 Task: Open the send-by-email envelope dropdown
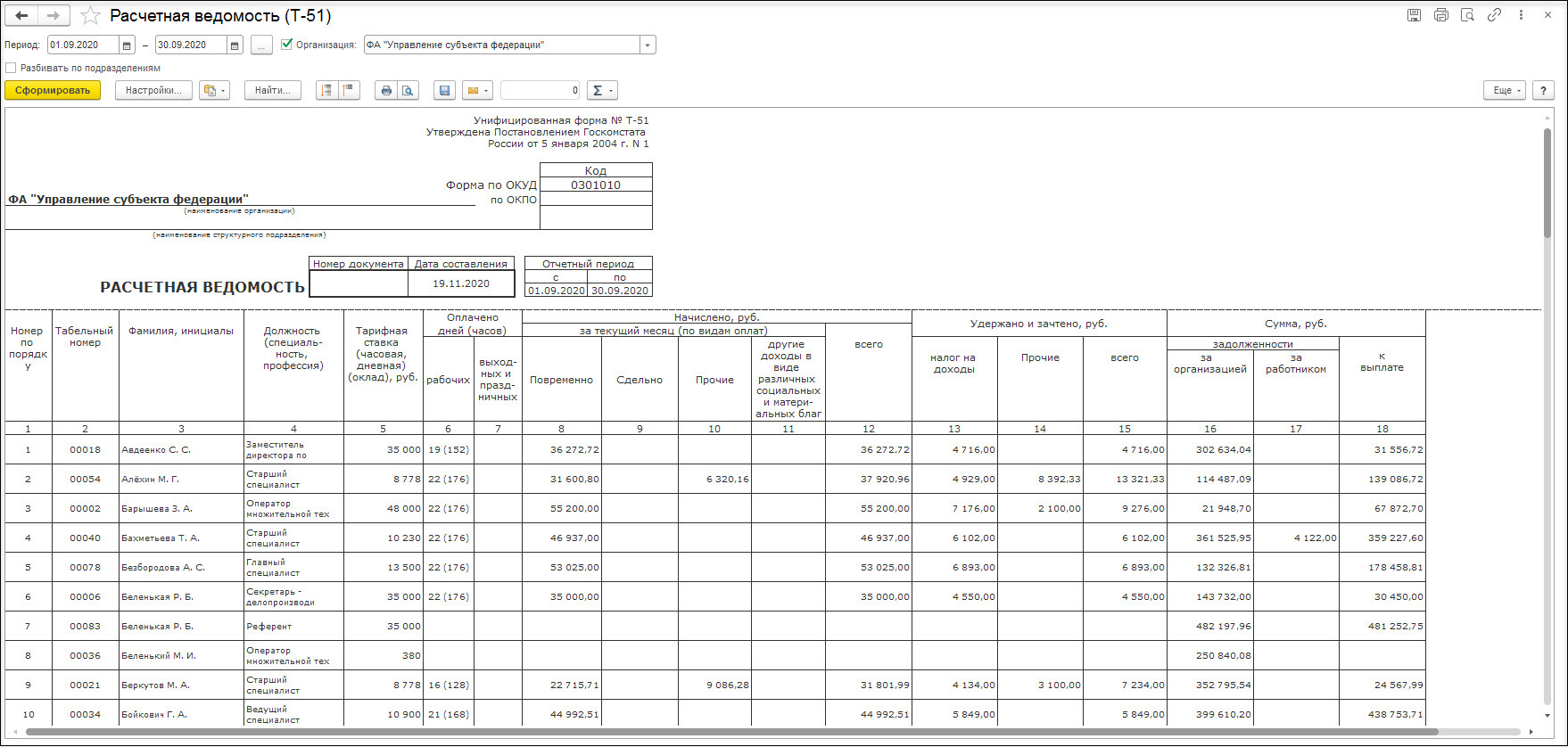(477, 90)
